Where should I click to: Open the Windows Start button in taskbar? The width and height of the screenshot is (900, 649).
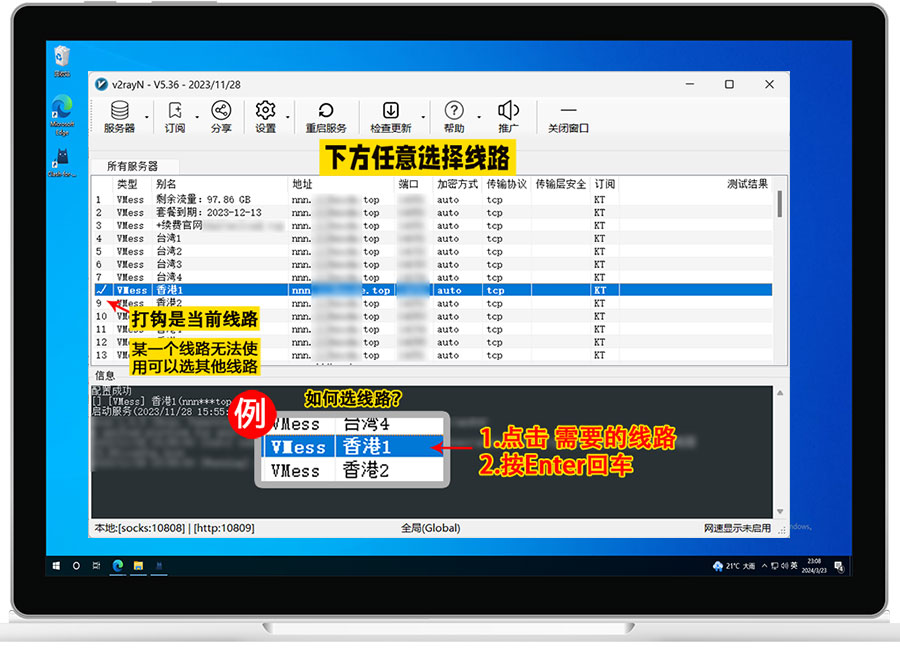coord(57,565)
